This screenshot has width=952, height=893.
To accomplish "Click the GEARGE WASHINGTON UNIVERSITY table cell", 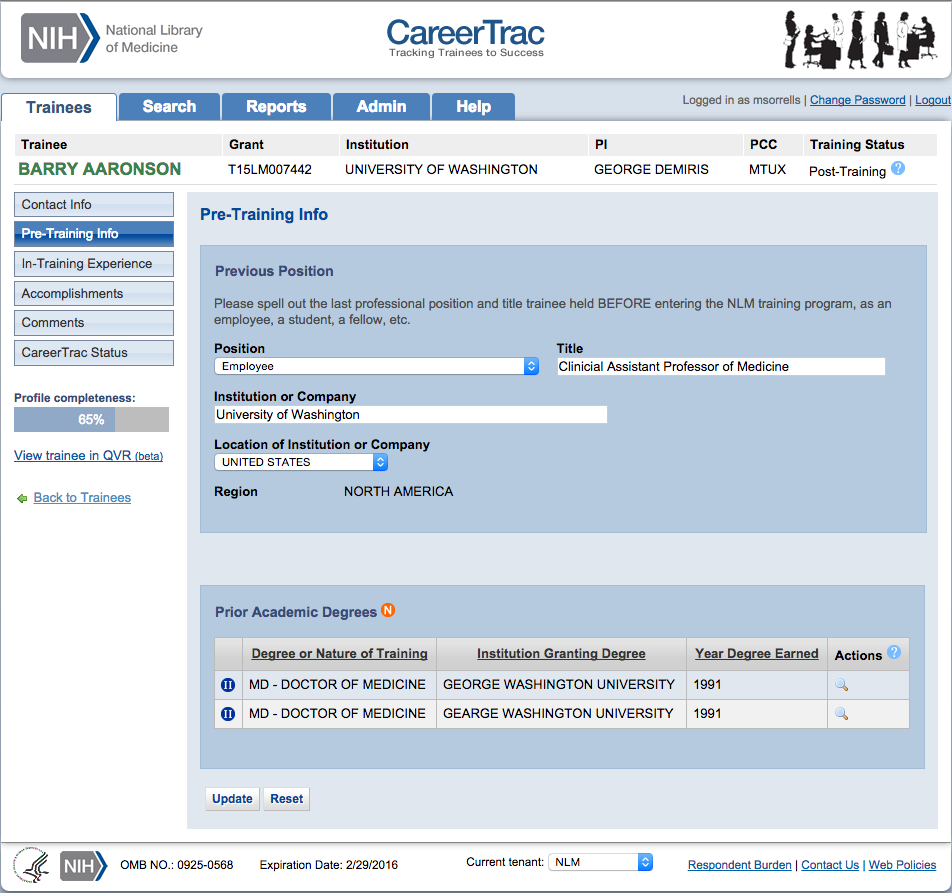I will click(561, 714).
